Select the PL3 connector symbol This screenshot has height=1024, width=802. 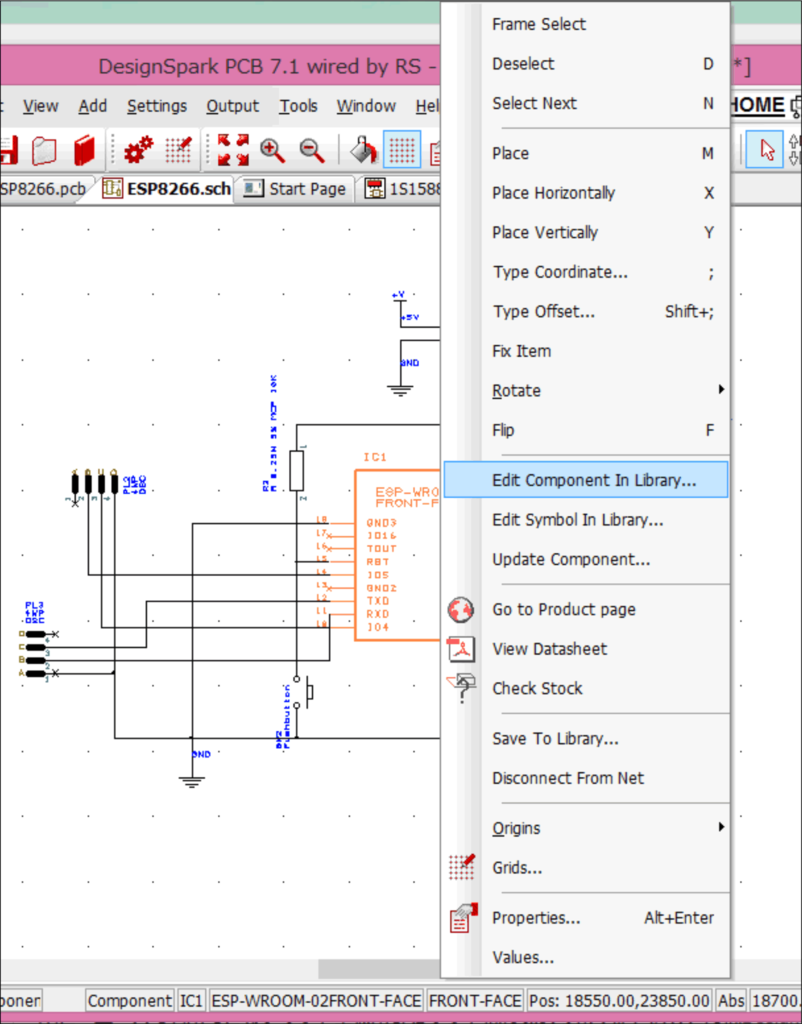point(38,653)
